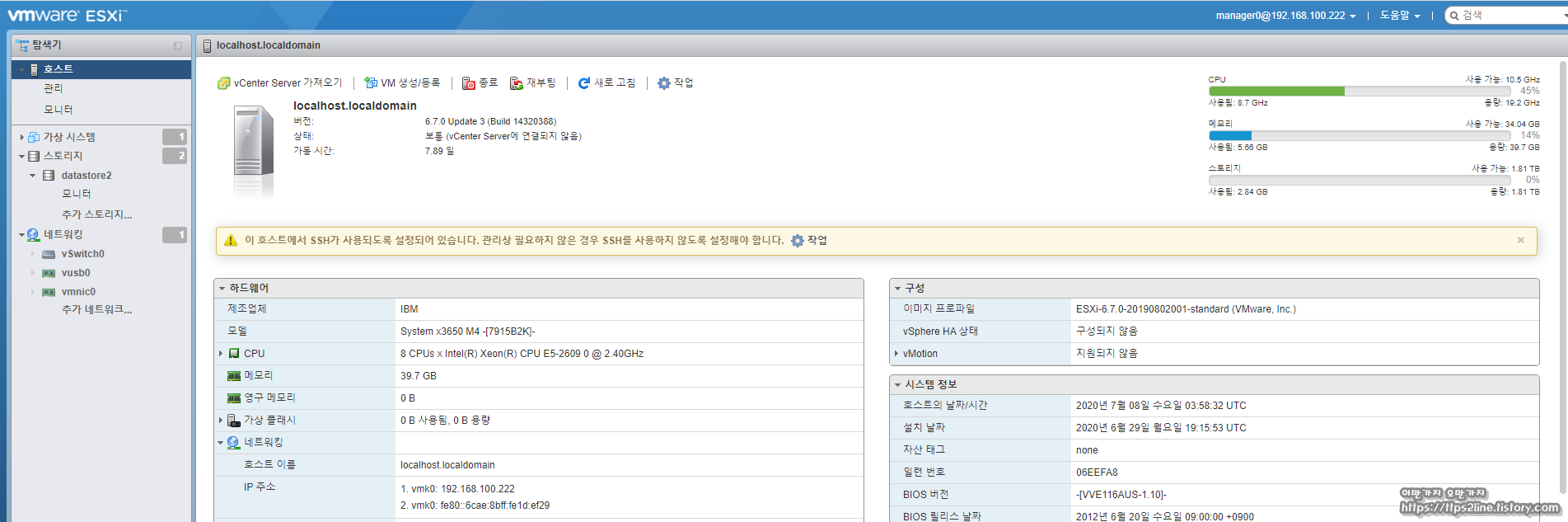Collapse the 구성 panel
Screen dimensions: 1568x522
point(898,289)
